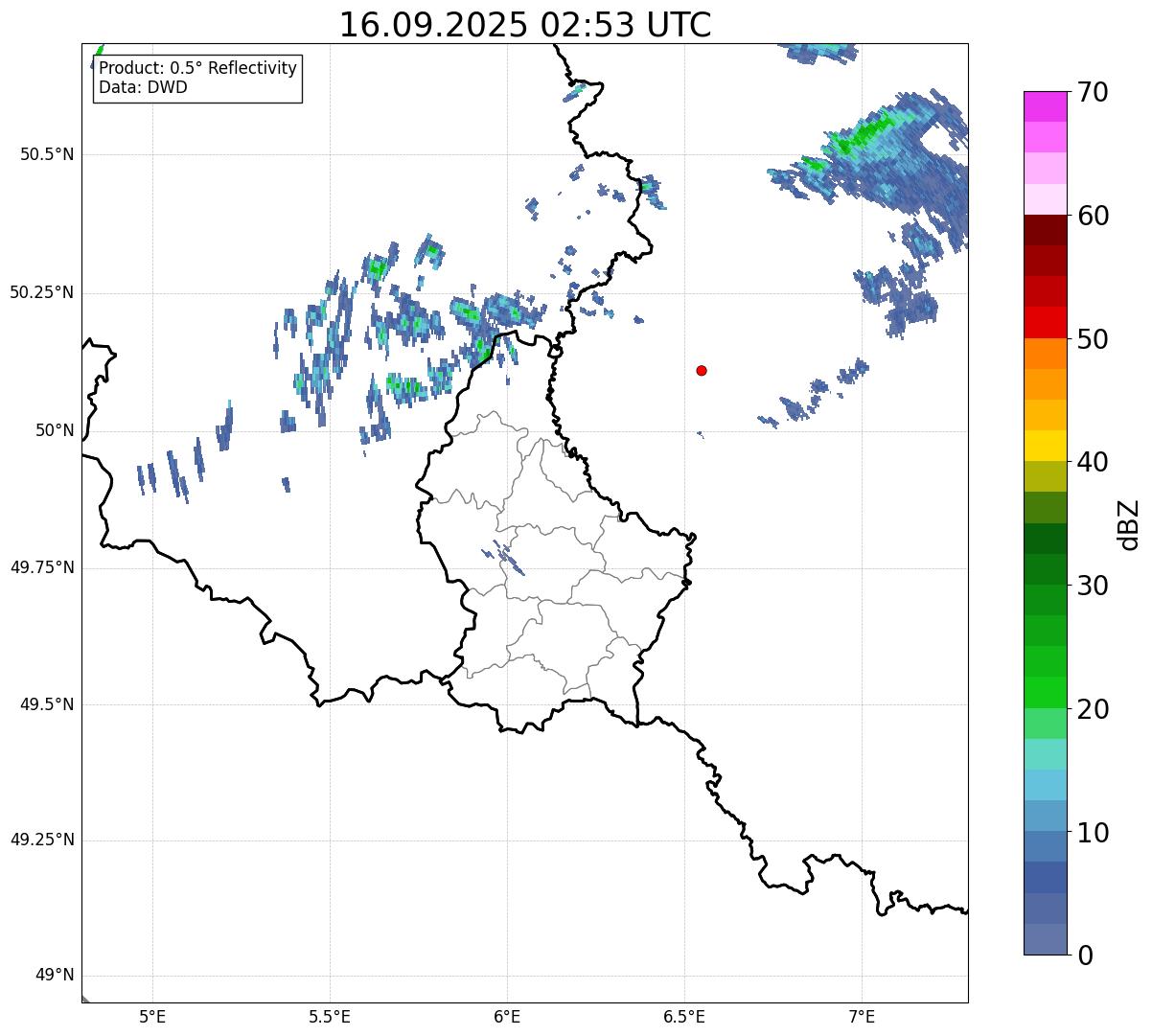This screenshot has height=1036, width=1152.
Task: Click the 40 tick on colorbar
Action: point(1092,462)
